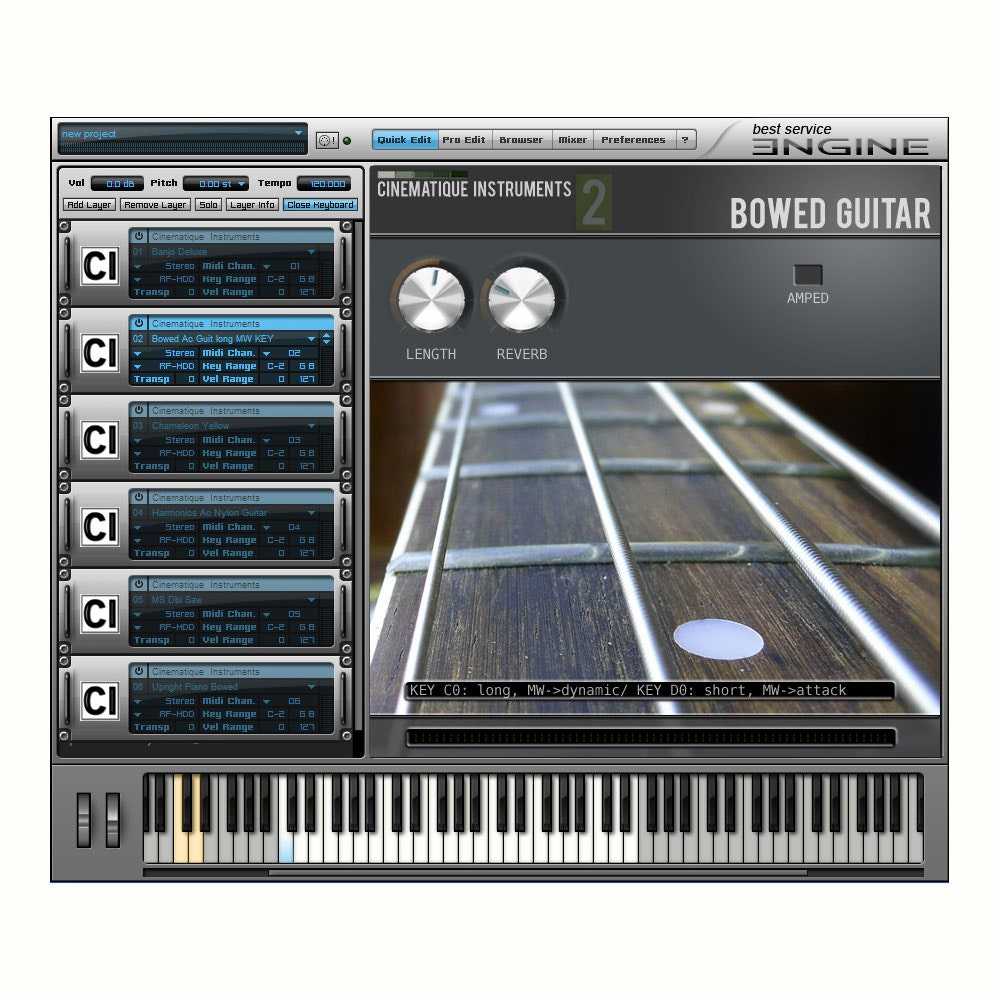Click the Layer Info button
Viewport: 1000px width, 1000px height.
[x=252, y=205]
